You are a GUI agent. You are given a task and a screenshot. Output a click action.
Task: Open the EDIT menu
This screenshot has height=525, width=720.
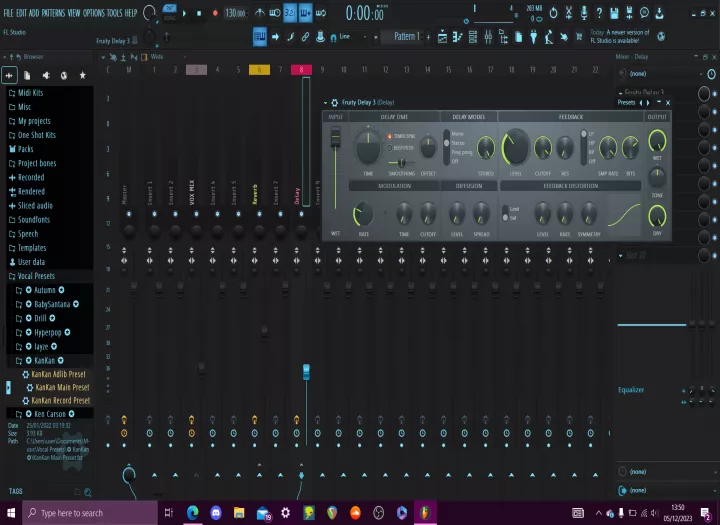[22, 13]
